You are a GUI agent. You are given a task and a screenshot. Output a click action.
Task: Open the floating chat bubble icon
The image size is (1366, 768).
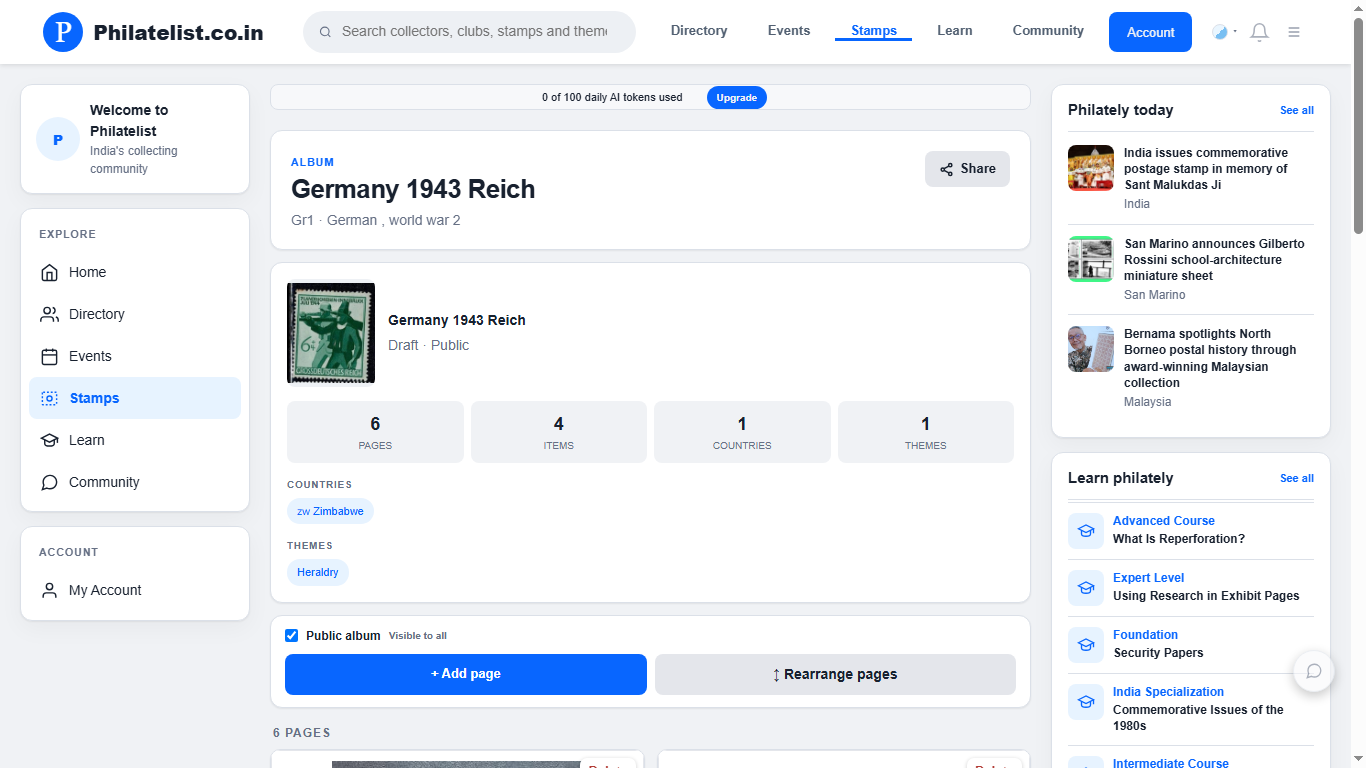pos(1314,671)
